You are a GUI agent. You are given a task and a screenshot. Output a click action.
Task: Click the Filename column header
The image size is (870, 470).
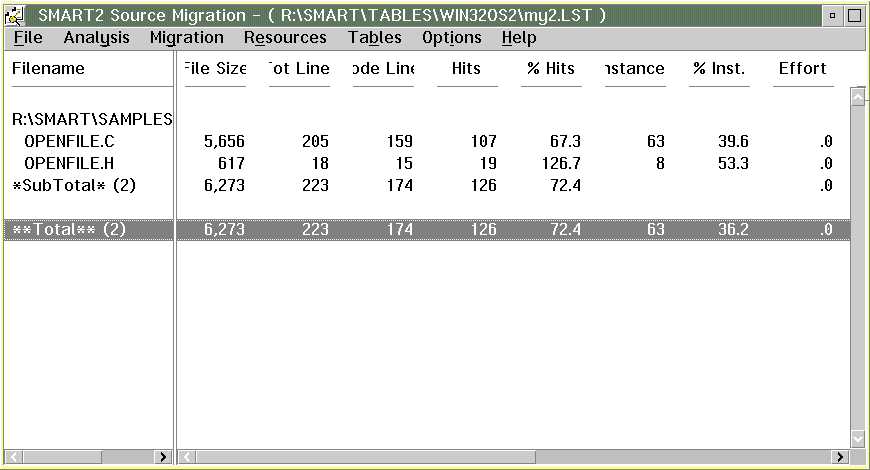48,69
